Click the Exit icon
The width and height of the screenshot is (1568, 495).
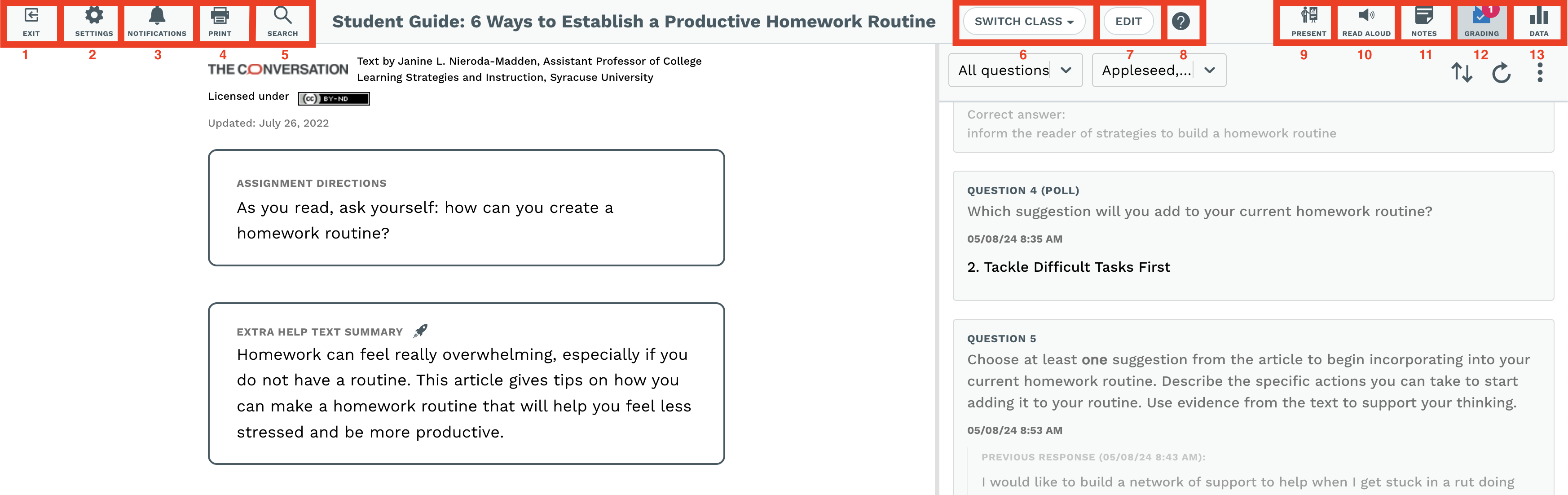(x=31, y=22)
